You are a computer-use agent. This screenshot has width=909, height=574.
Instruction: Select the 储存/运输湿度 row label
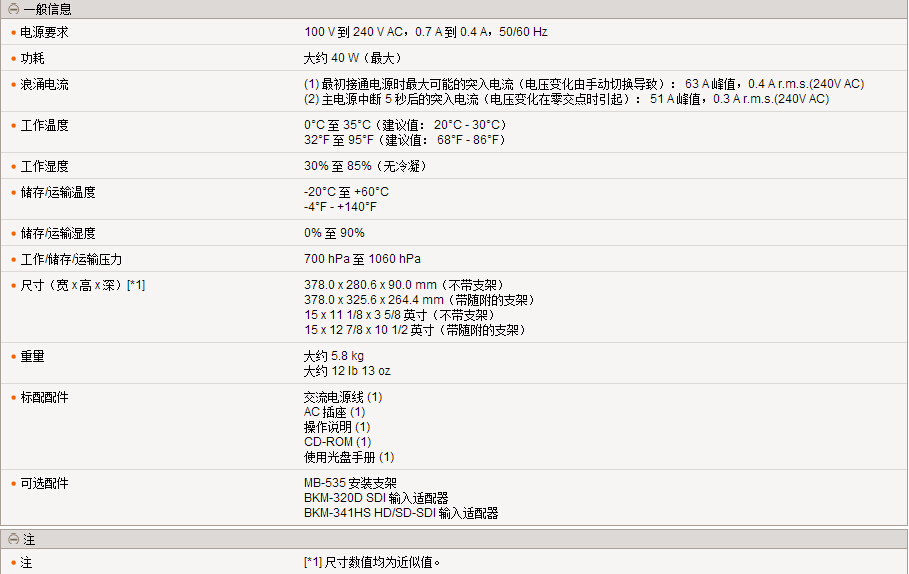(x=58, y=233)
